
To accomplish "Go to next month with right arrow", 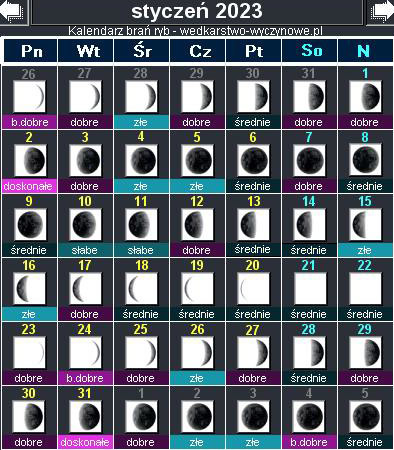I will pyautogui.click(x=381, y=11).
